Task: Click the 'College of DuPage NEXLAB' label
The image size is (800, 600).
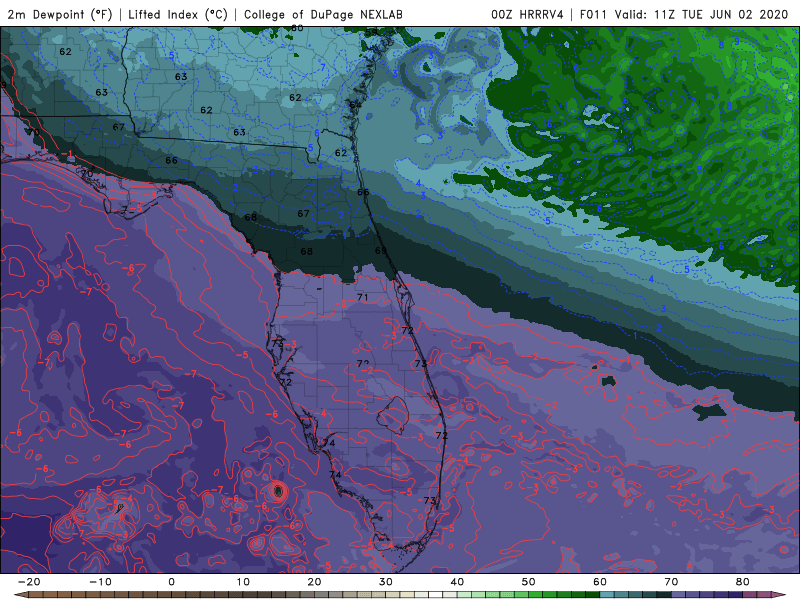Action: [323, 14]
